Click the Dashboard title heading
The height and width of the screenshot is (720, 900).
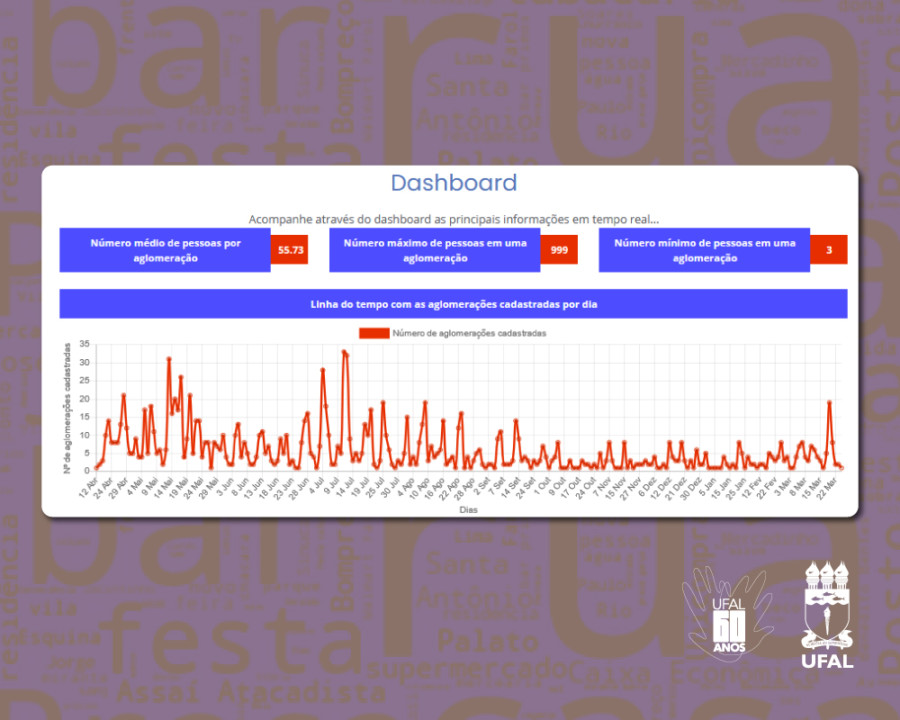tap(453, 183)
